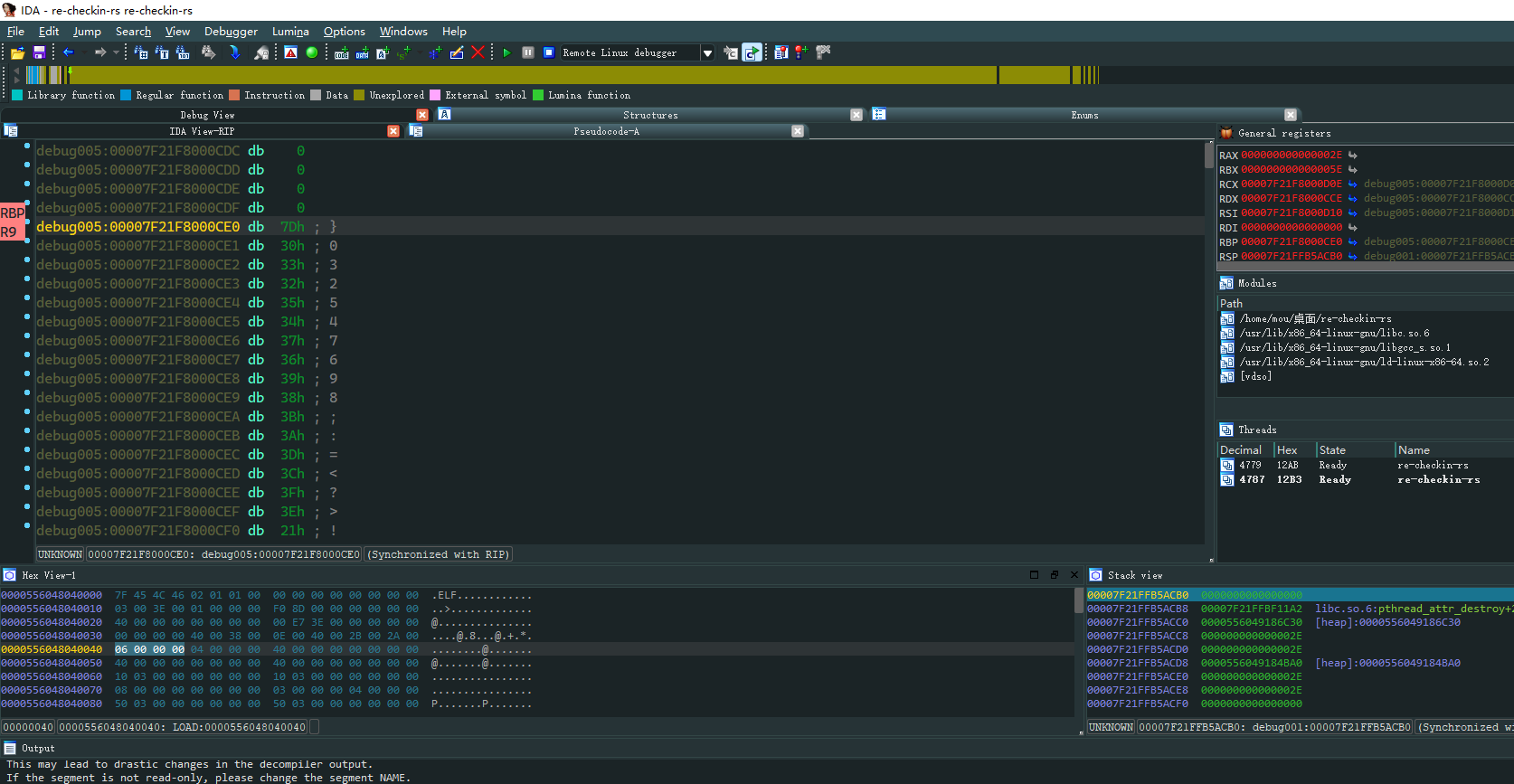
Task: Switch to the Pseudocode-A tab
Action: 606,131
